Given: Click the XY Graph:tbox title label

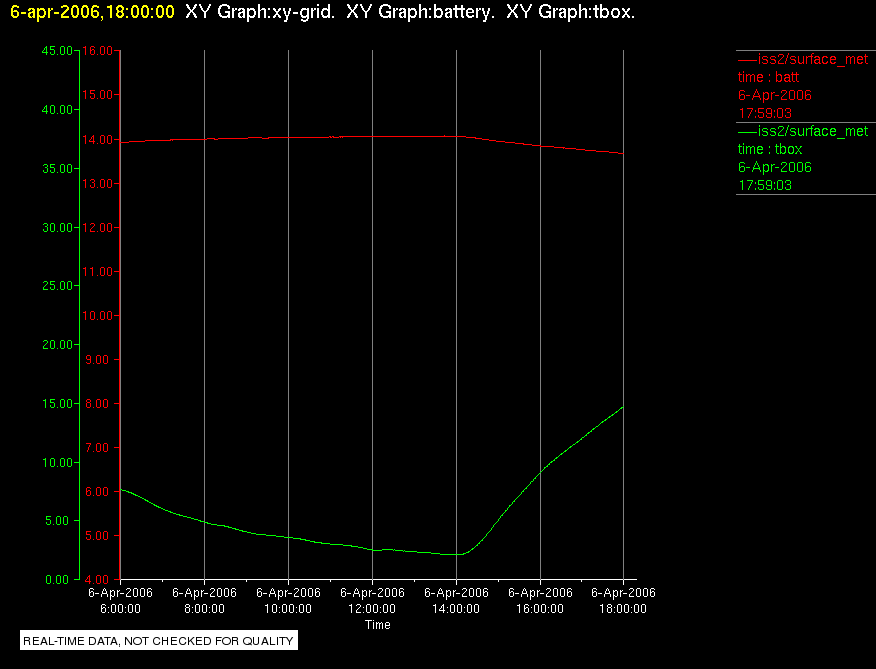Looking at the screenshot, I should tap(570, 12).
